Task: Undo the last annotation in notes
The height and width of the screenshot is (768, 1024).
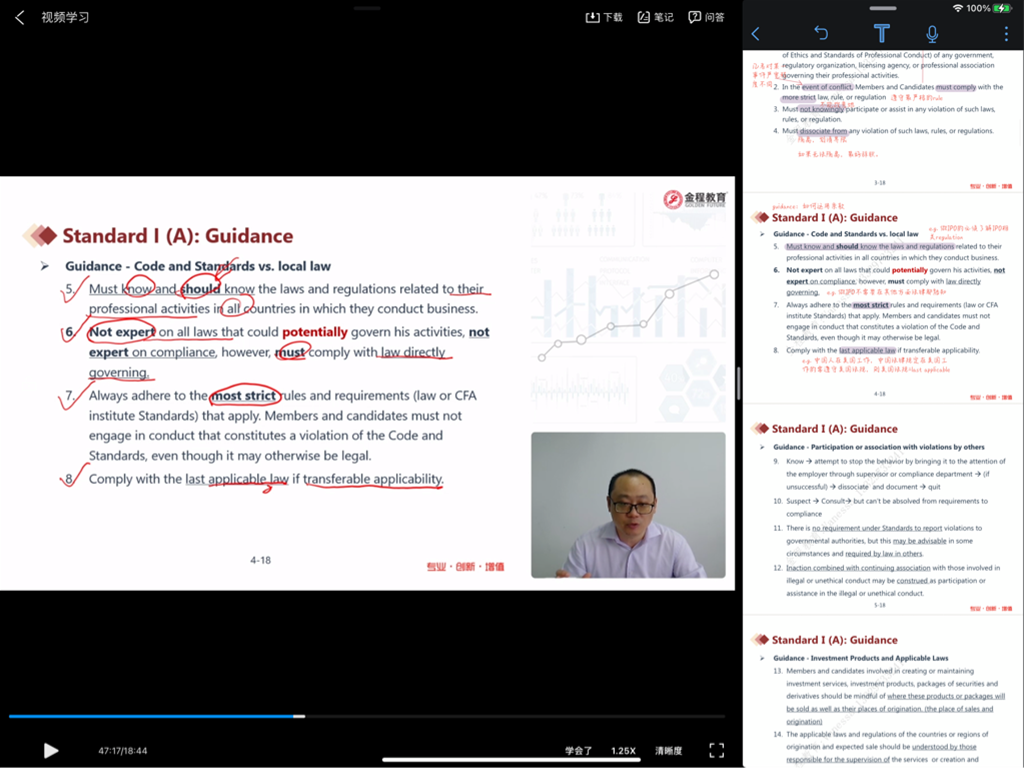Action: coord(821,34)
